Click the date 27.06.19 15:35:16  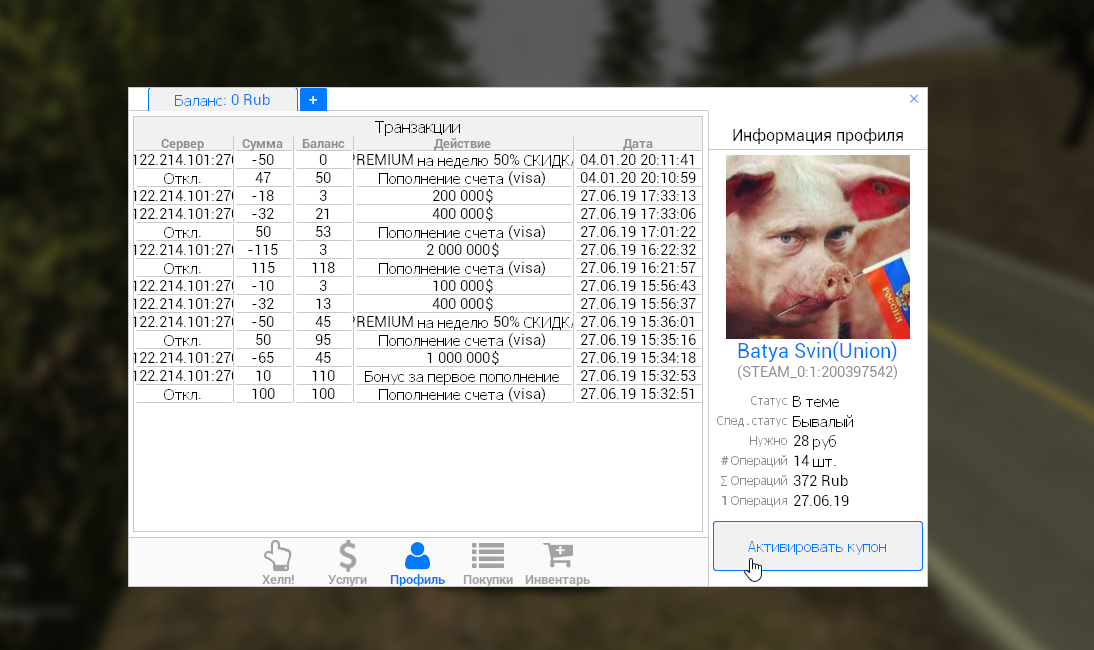pos(638,340)
